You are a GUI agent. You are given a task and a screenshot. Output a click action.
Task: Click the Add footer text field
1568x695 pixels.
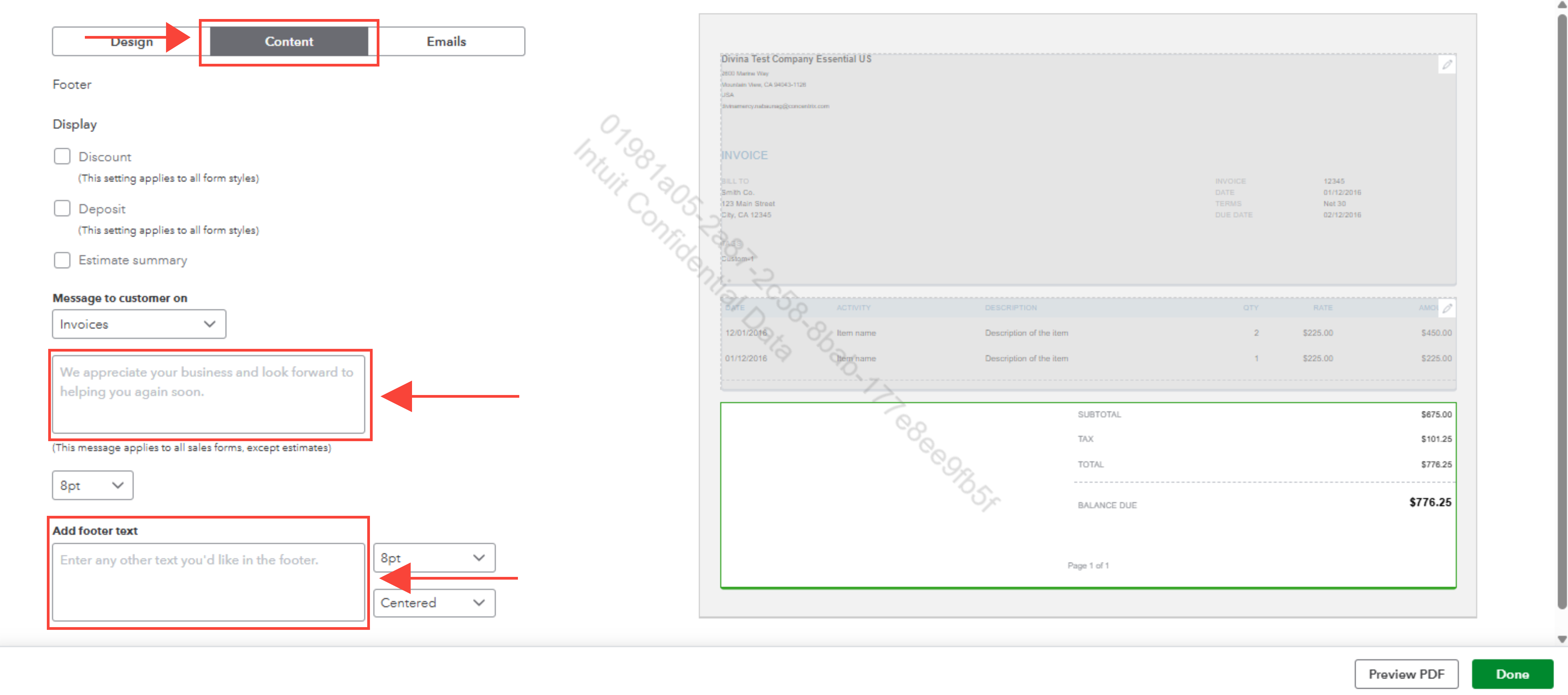click(208, 582)
